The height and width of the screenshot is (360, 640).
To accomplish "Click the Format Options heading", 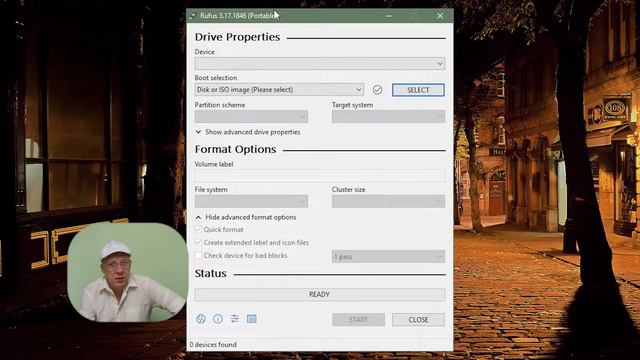I will [x=236, y=149].
